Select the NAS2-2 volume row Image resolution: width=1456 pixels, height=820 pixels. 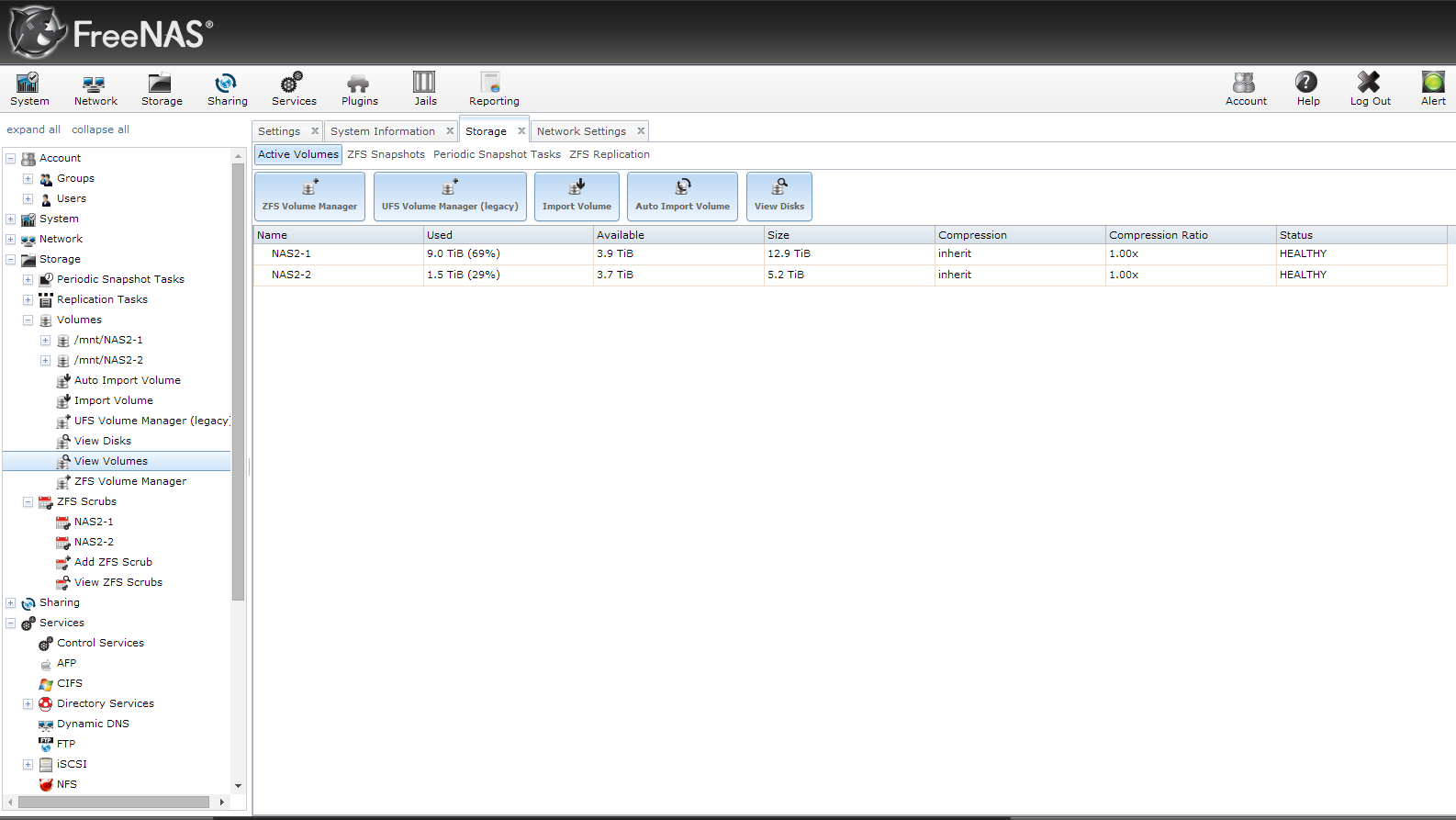pos(850,275)
